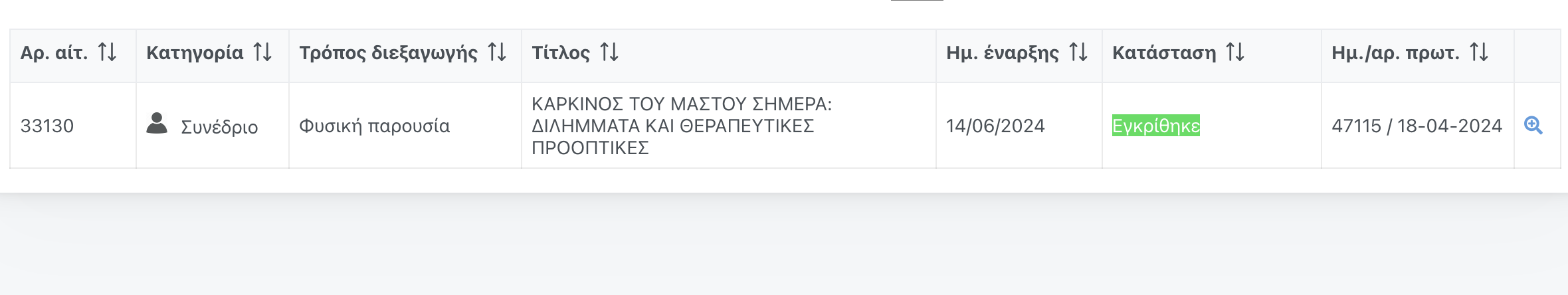Select the title cell ΚΑΡΚΙΝΟΣ ΤΟΥ ΜΑΣΤΟΥ ΣΗΜΕΡΑ
The height and width of the screenshot is (295, 1568).
click(x=729, y=126)
